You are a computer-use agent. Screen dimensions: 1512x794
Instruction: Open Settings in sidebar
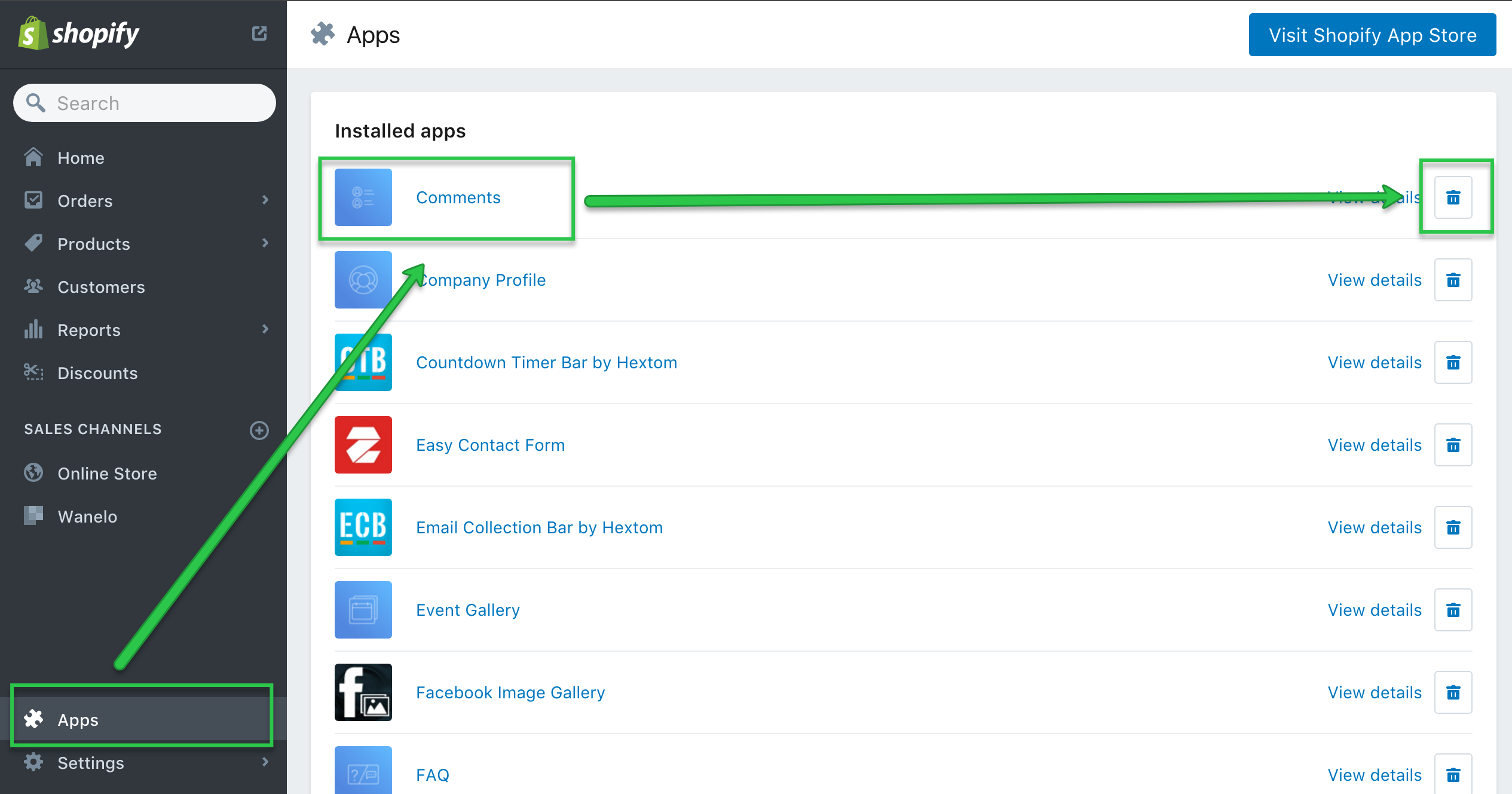(91, 763)
